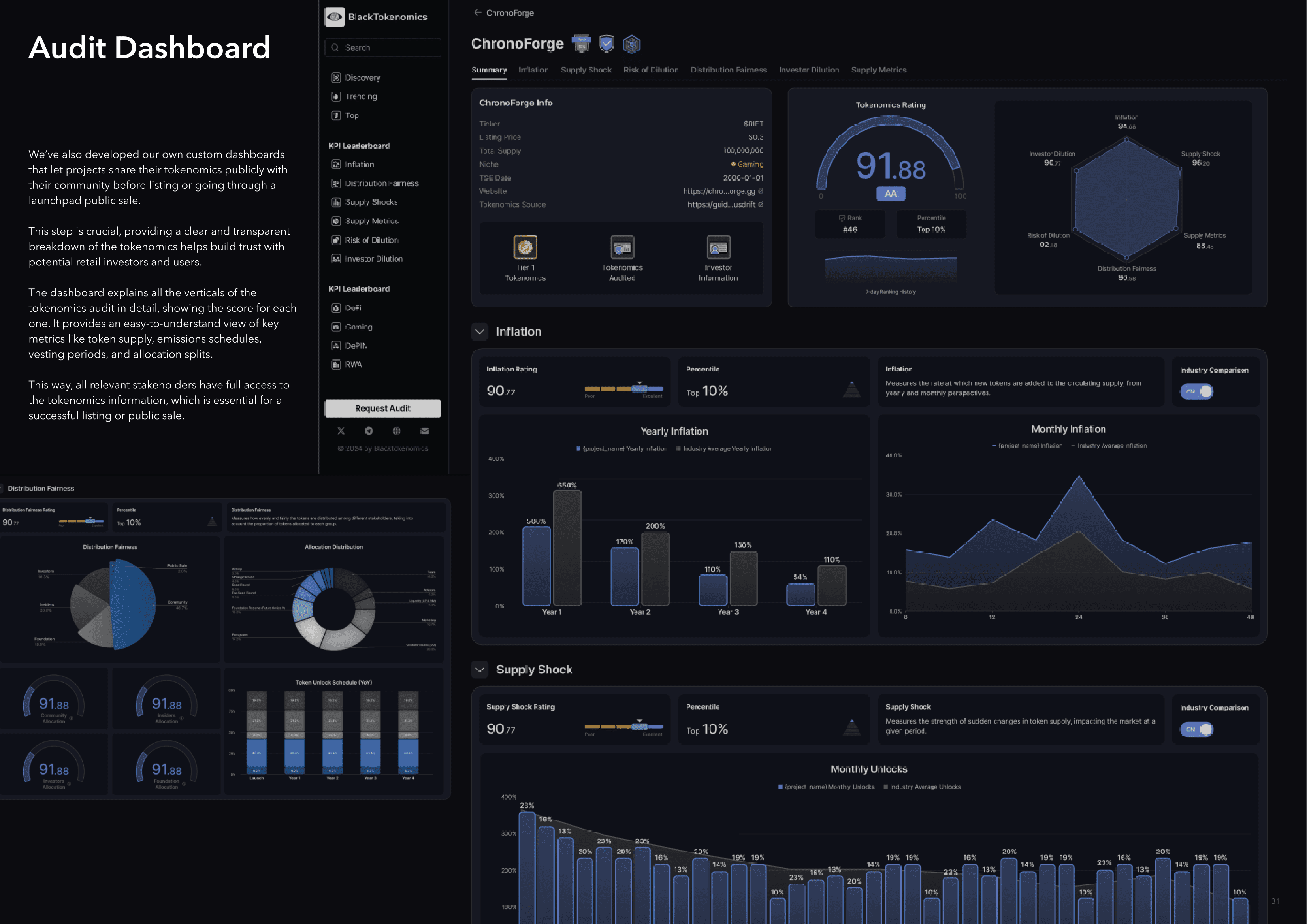The width and height of the screenshot is (1307, 924).
Task: Switch to the Supply Metrics tab
Action: (878, 70)
